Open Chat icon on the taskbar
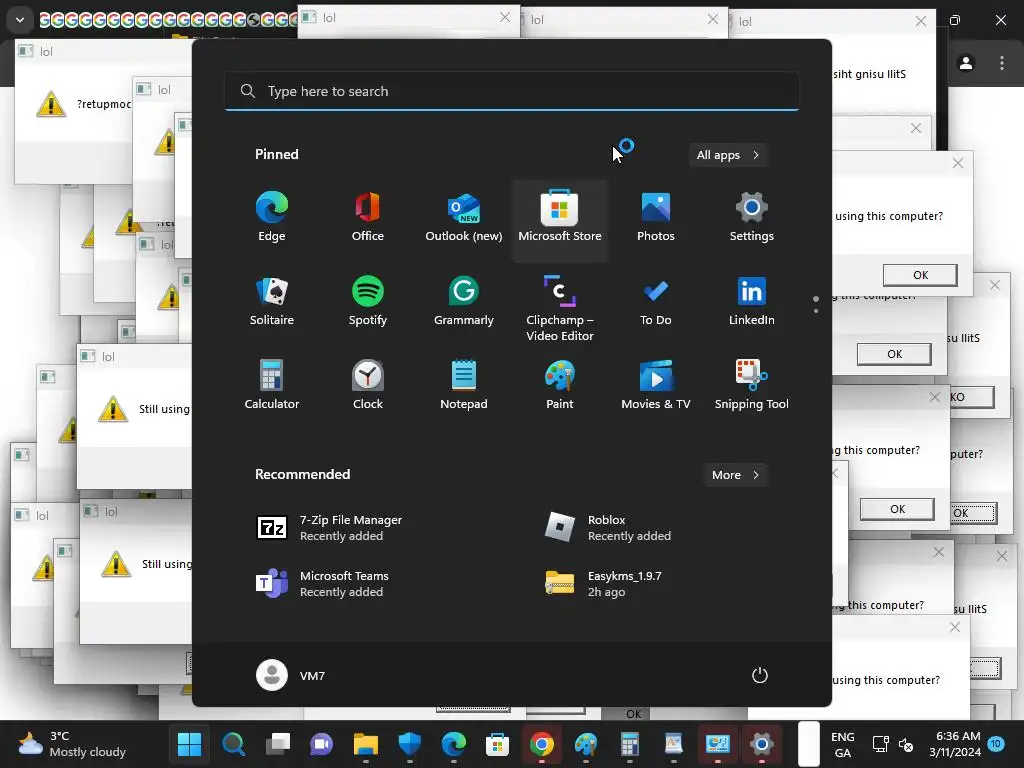1024x768 pixels. 321,744
